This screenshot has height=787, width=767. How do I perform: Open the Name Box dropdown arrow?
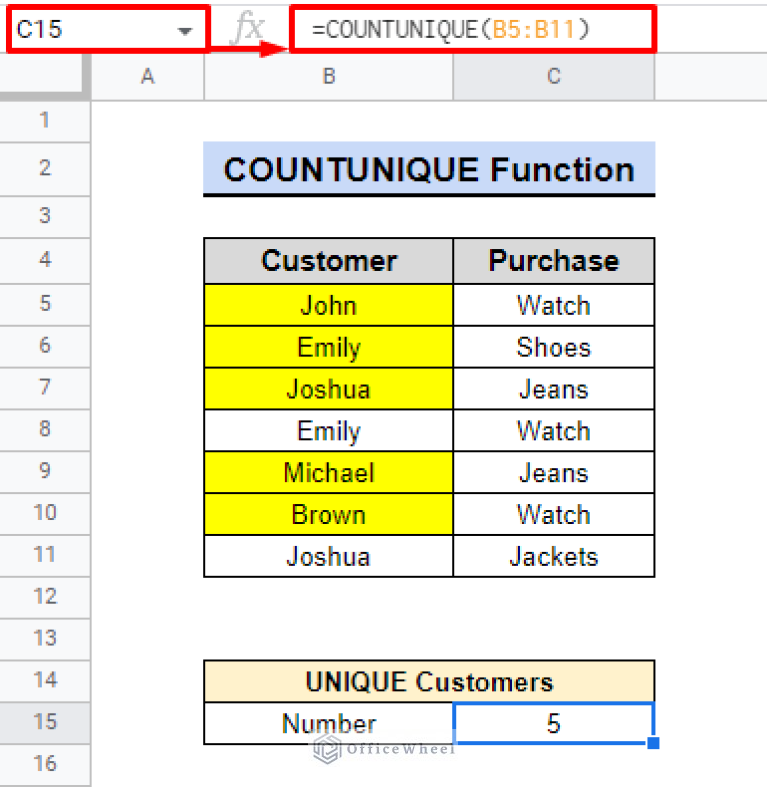pos(184,31)
